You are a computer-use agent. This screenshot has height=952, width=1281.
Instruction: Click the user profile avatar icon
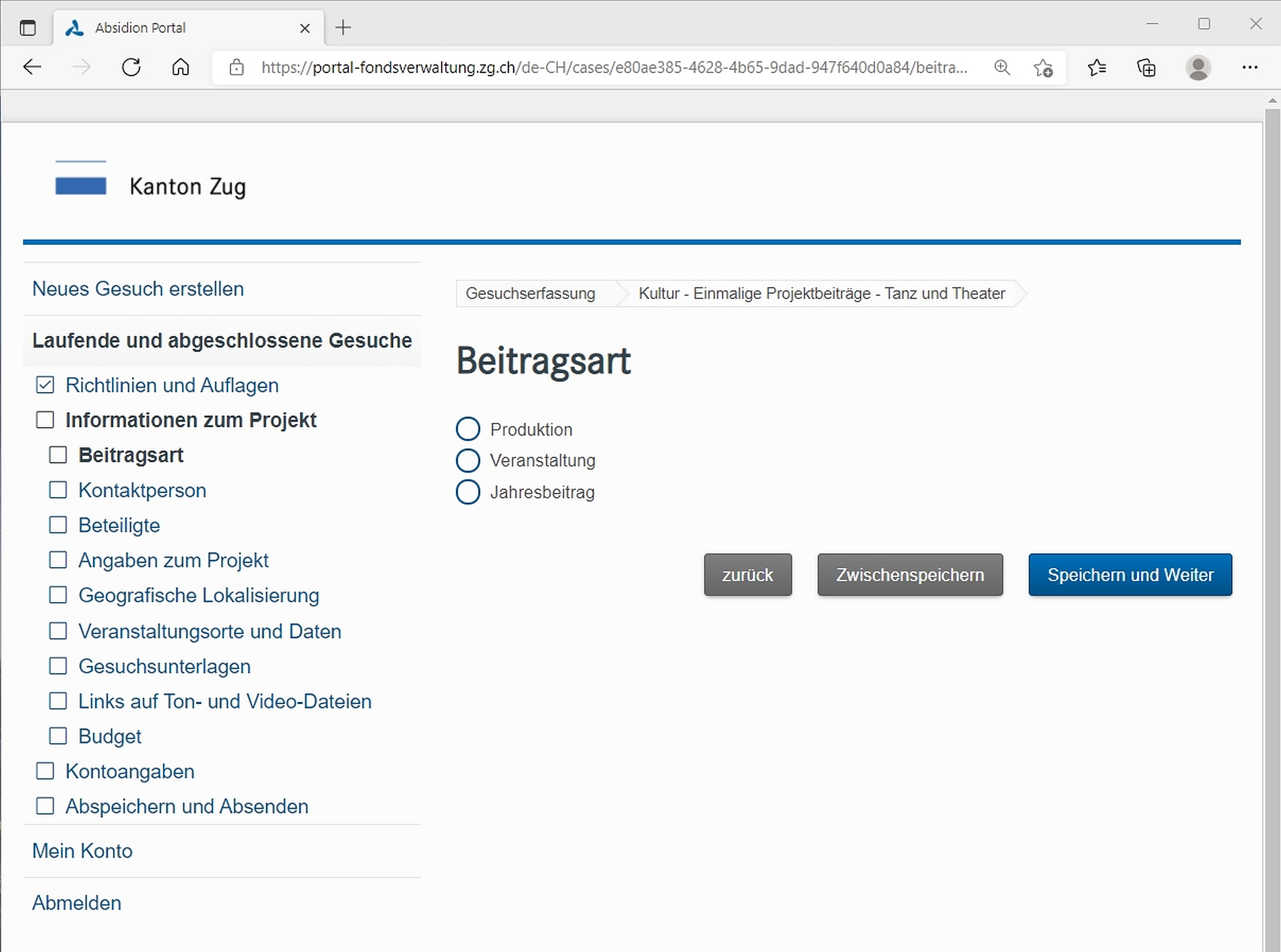pyautogui.click(x=1198, y=68)
